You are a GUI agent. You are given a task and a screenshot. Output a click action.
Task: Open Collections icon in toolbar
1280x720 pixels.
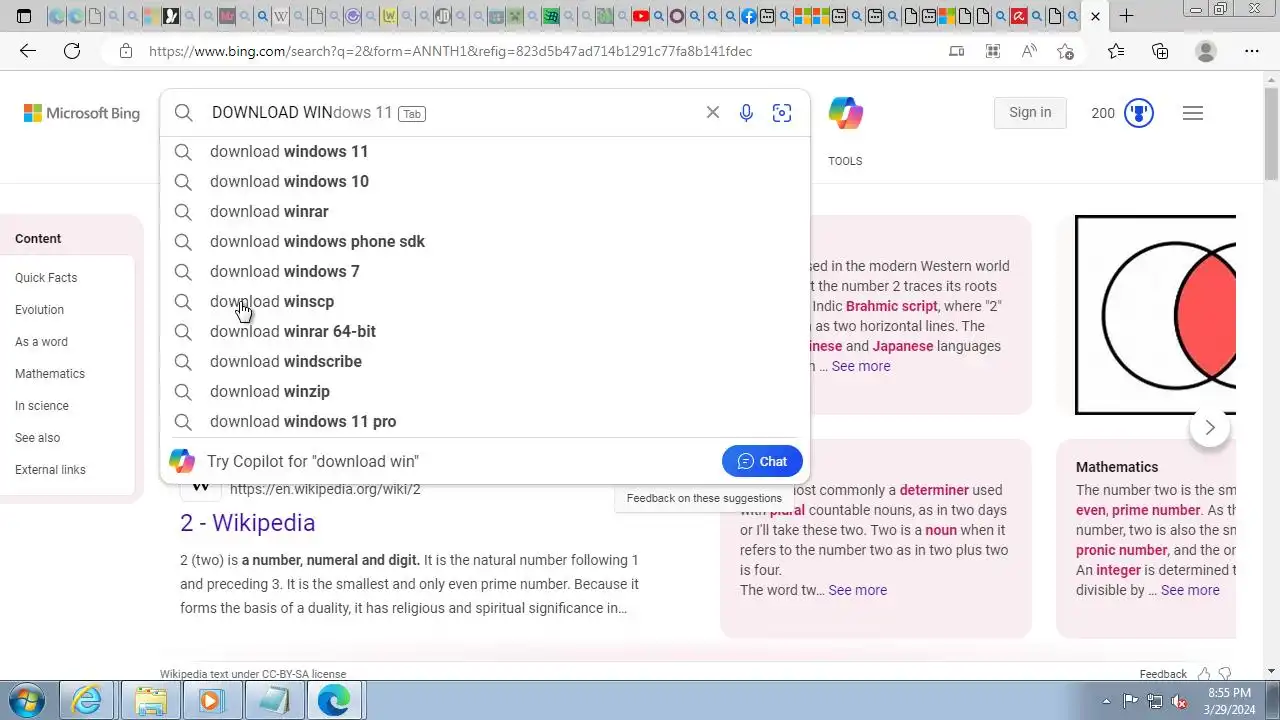(1160, 51)
